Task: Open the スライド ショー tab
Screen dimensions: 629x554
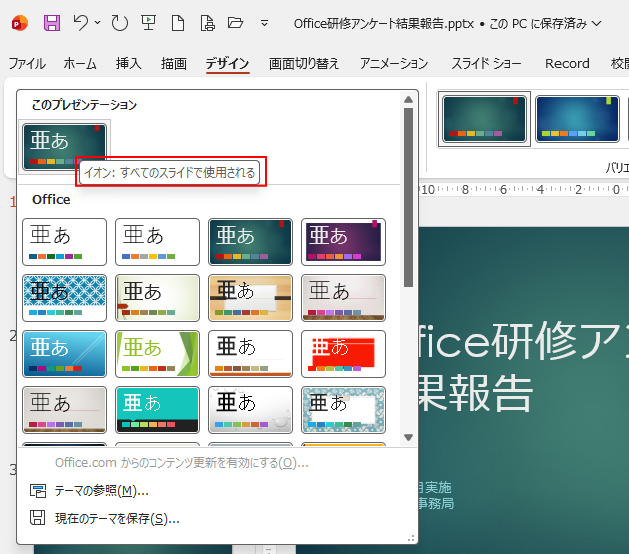Action: pos(486,63)
